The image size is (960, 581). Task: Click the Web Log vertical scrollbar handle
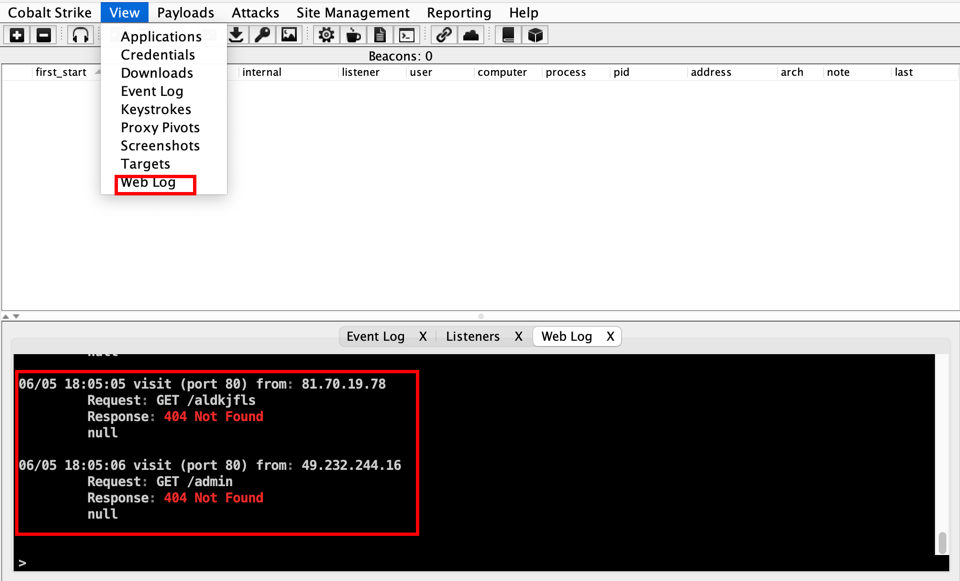point(941,542)
